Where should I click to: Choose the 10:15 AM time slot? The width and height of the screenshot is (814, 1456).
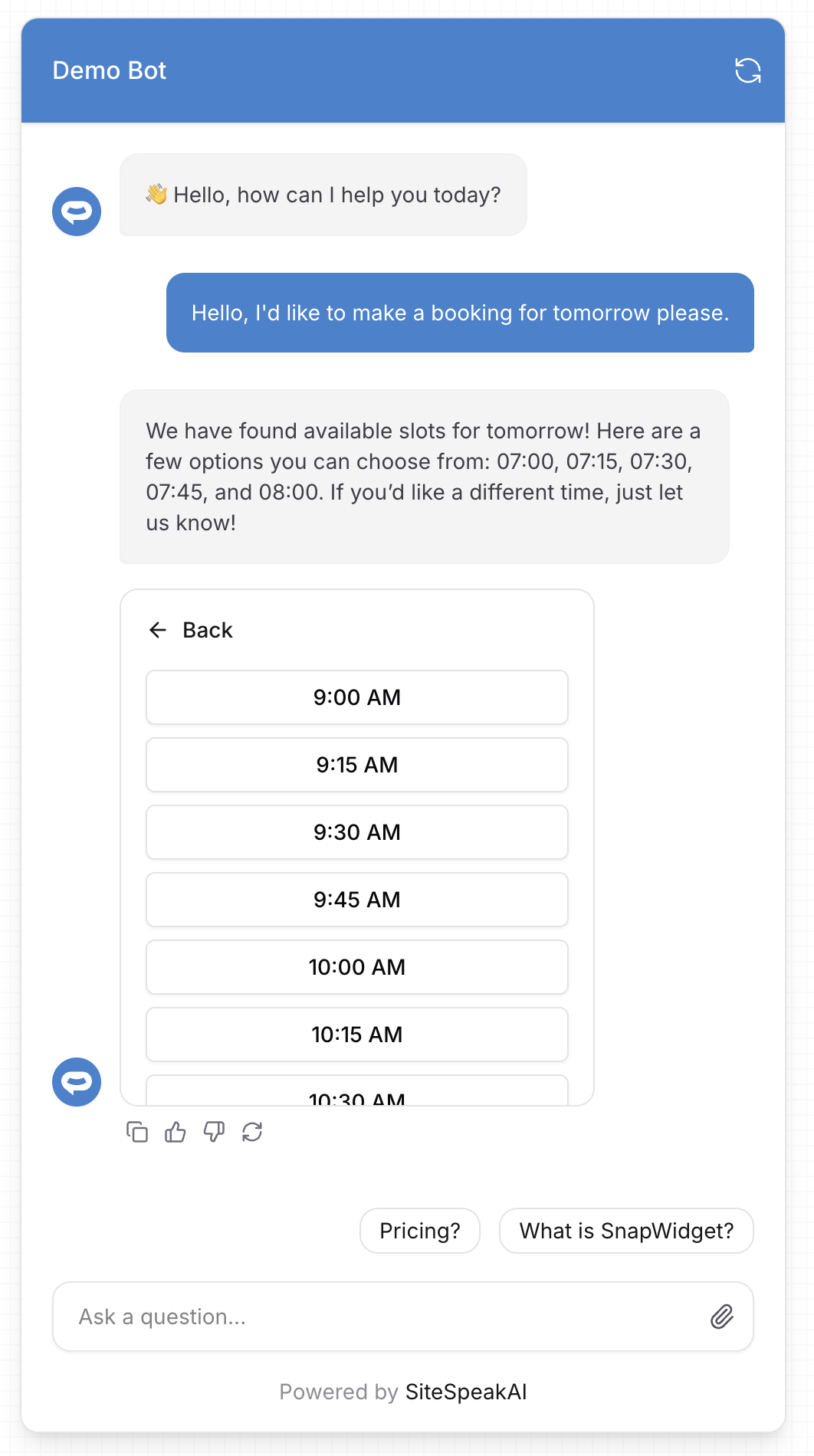(357, 1035)
